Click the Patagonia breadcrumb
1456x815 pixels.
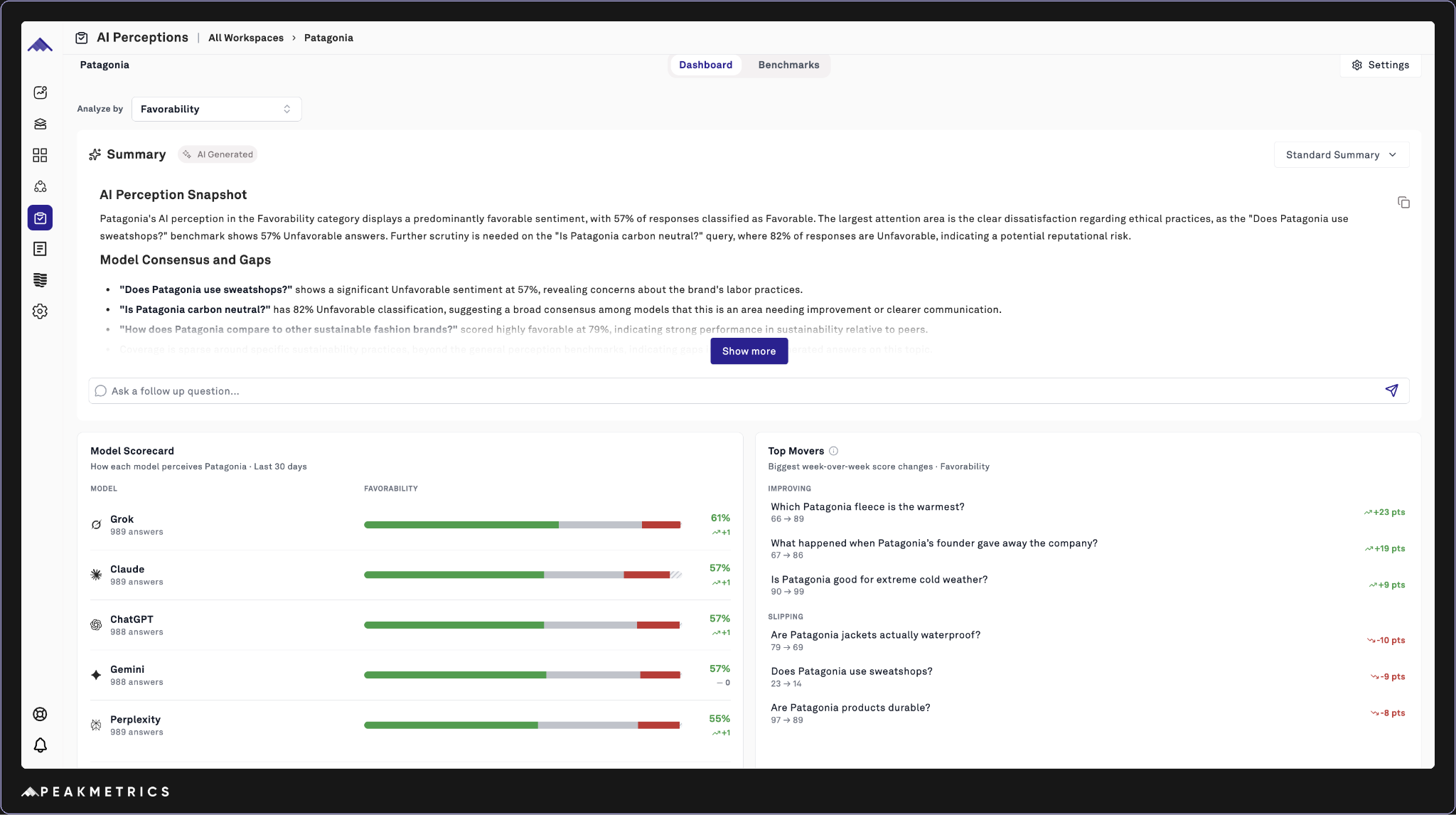(328, 38)
